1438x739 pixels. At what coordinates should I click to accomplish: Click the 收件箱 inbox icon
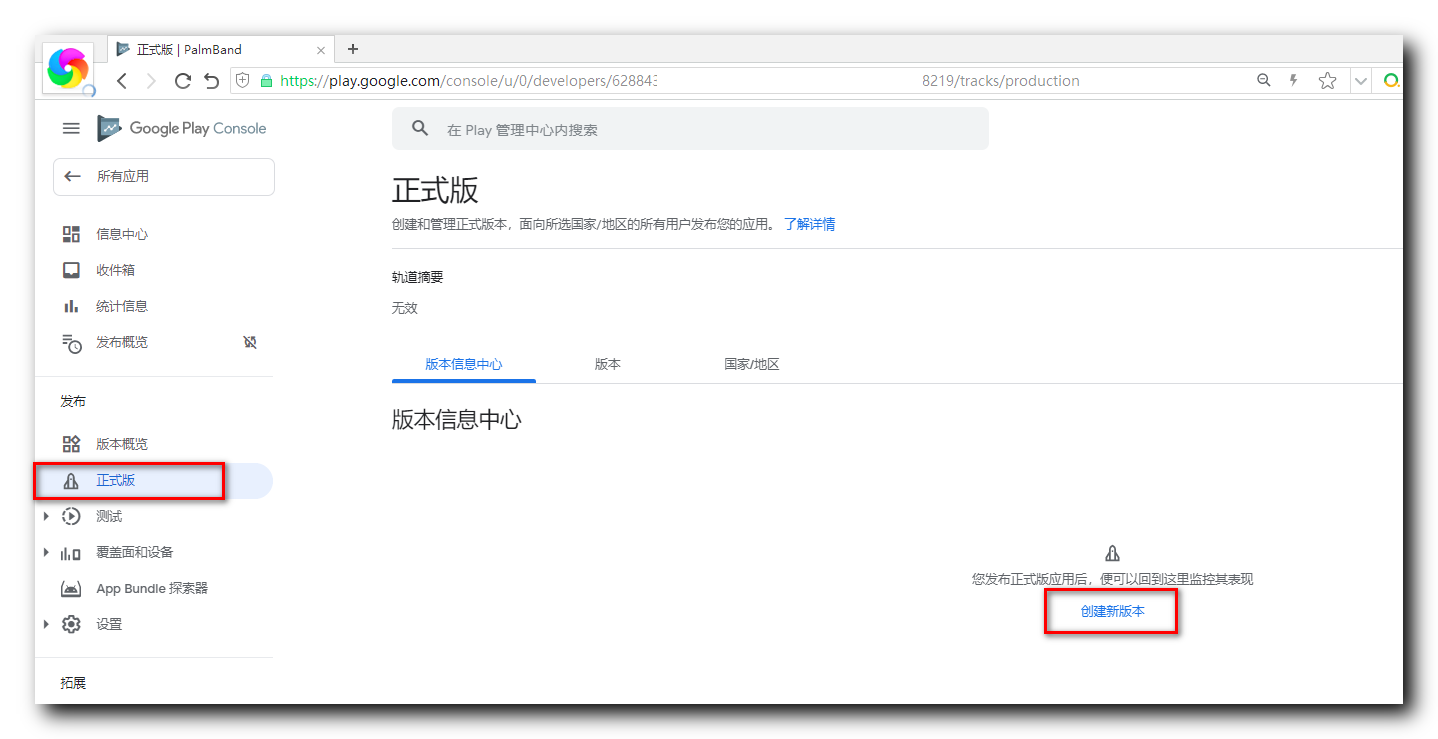coord(71,270)
